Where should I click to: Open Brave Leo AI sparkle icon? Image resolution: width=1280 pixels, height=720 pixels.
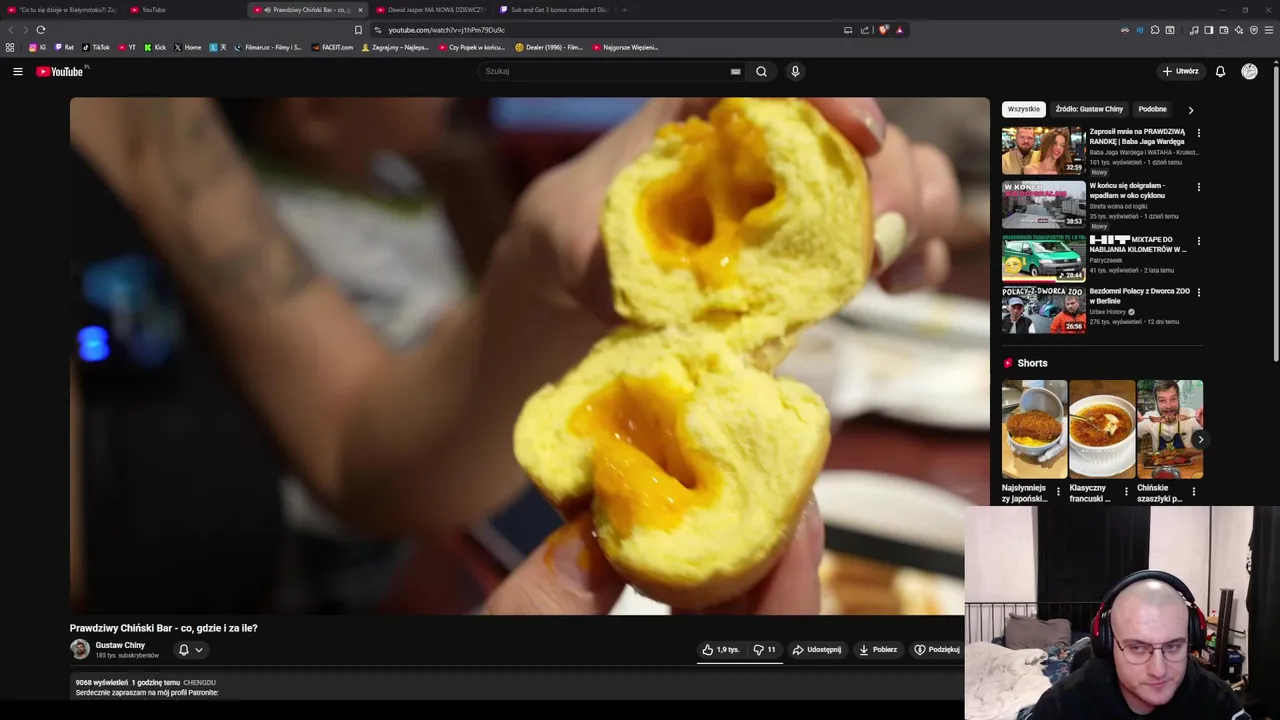pyautogui.click(x=1239, y=30)
